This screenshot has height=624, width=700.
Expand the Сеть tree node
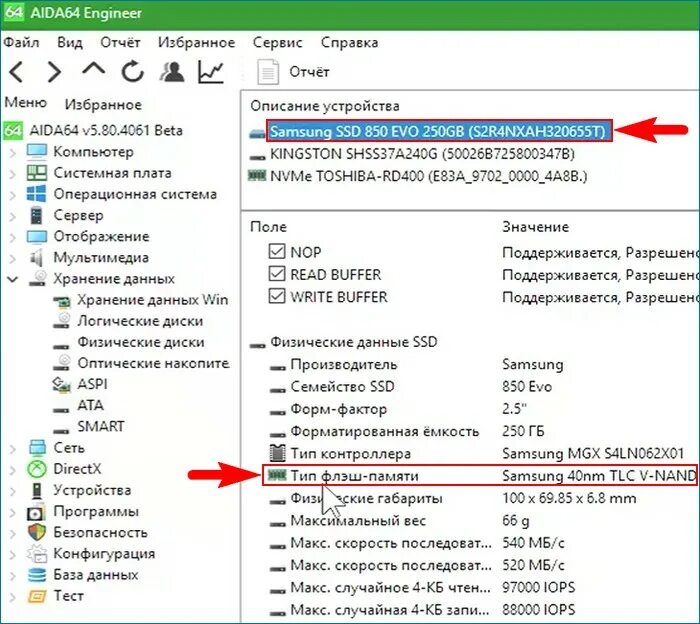click(x=13, y=449)
